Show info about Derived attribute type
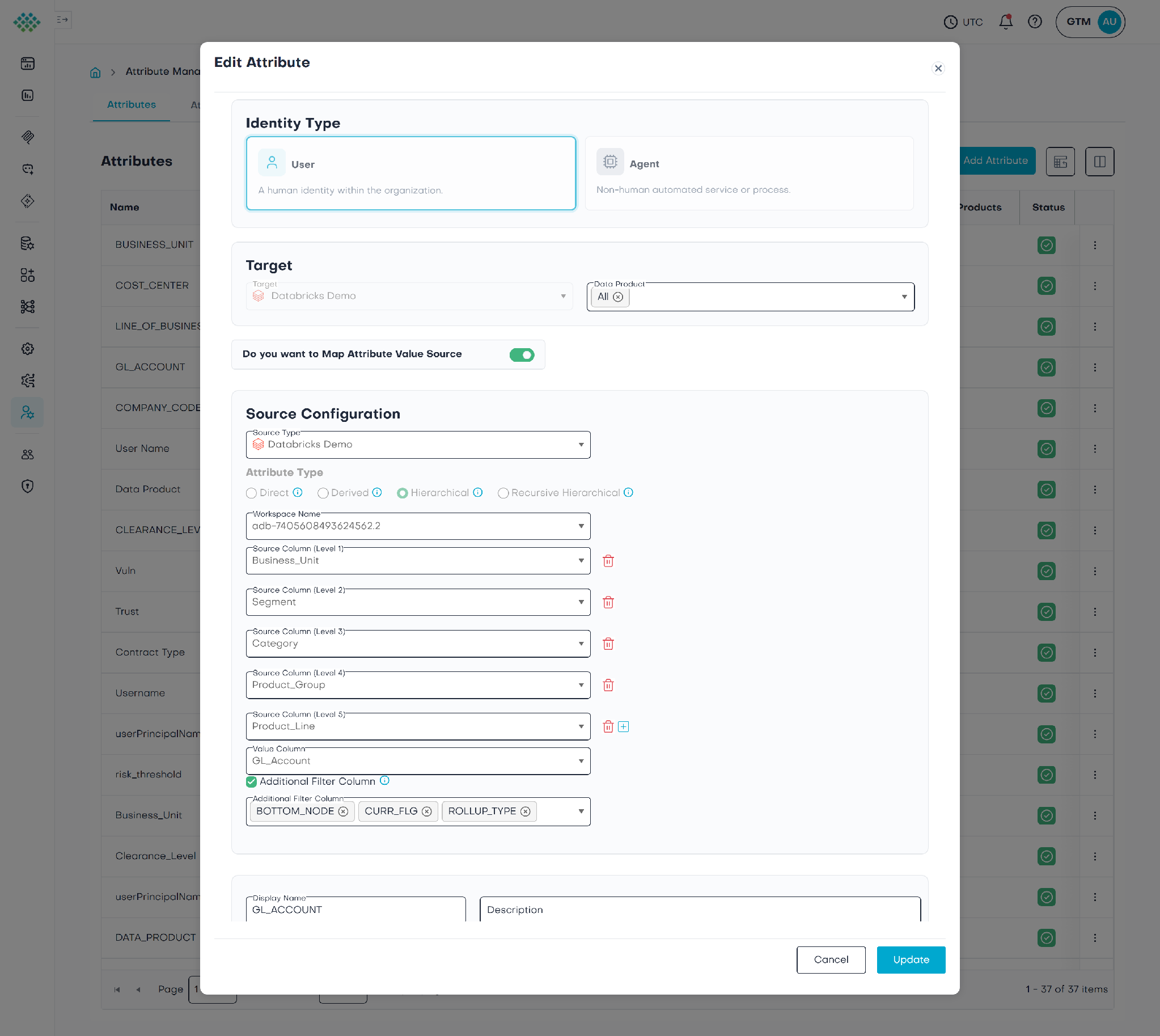 pos(377,492)
